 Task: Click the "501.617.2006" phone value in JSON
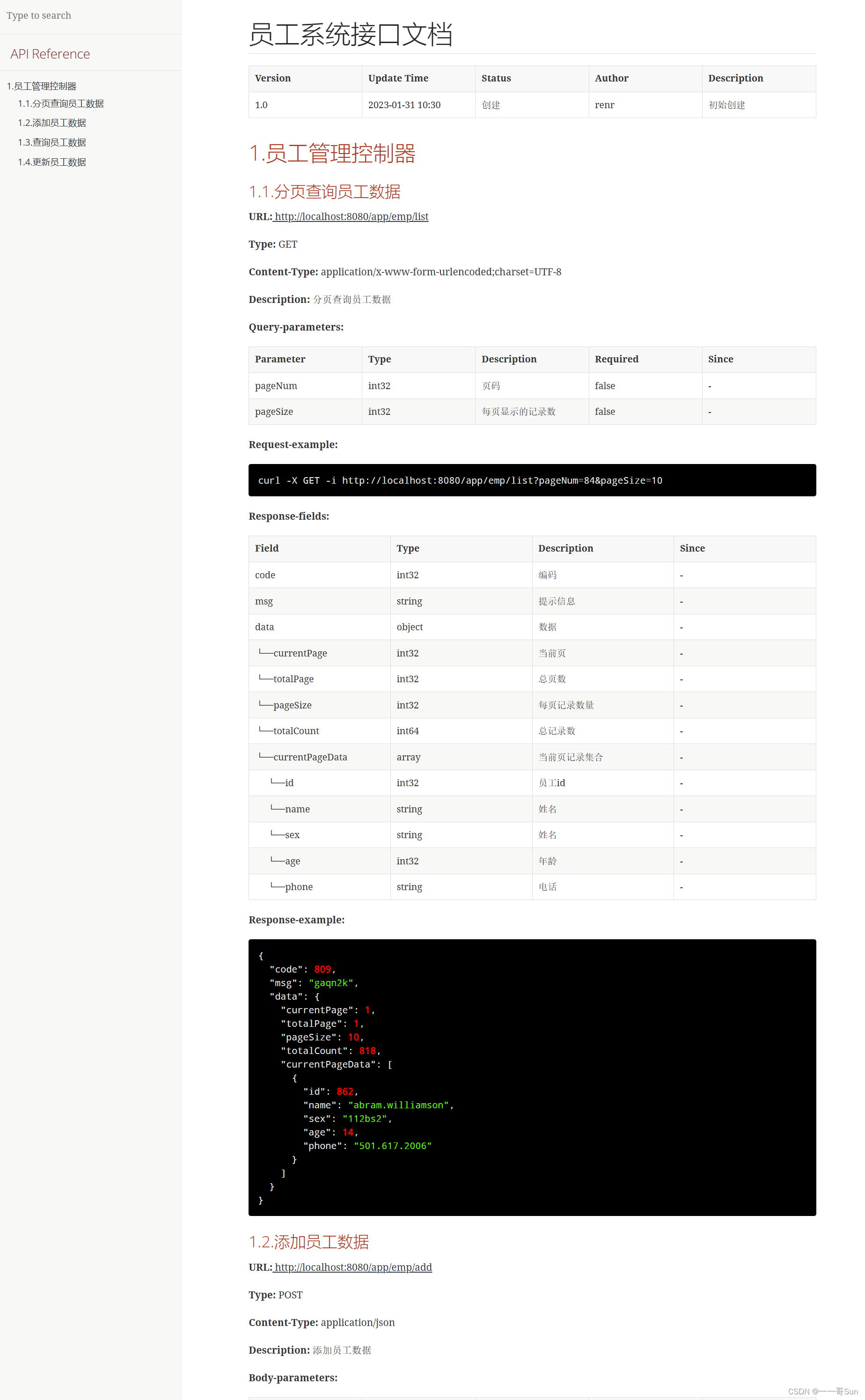pyautogui.click(x=392, y=1146)
